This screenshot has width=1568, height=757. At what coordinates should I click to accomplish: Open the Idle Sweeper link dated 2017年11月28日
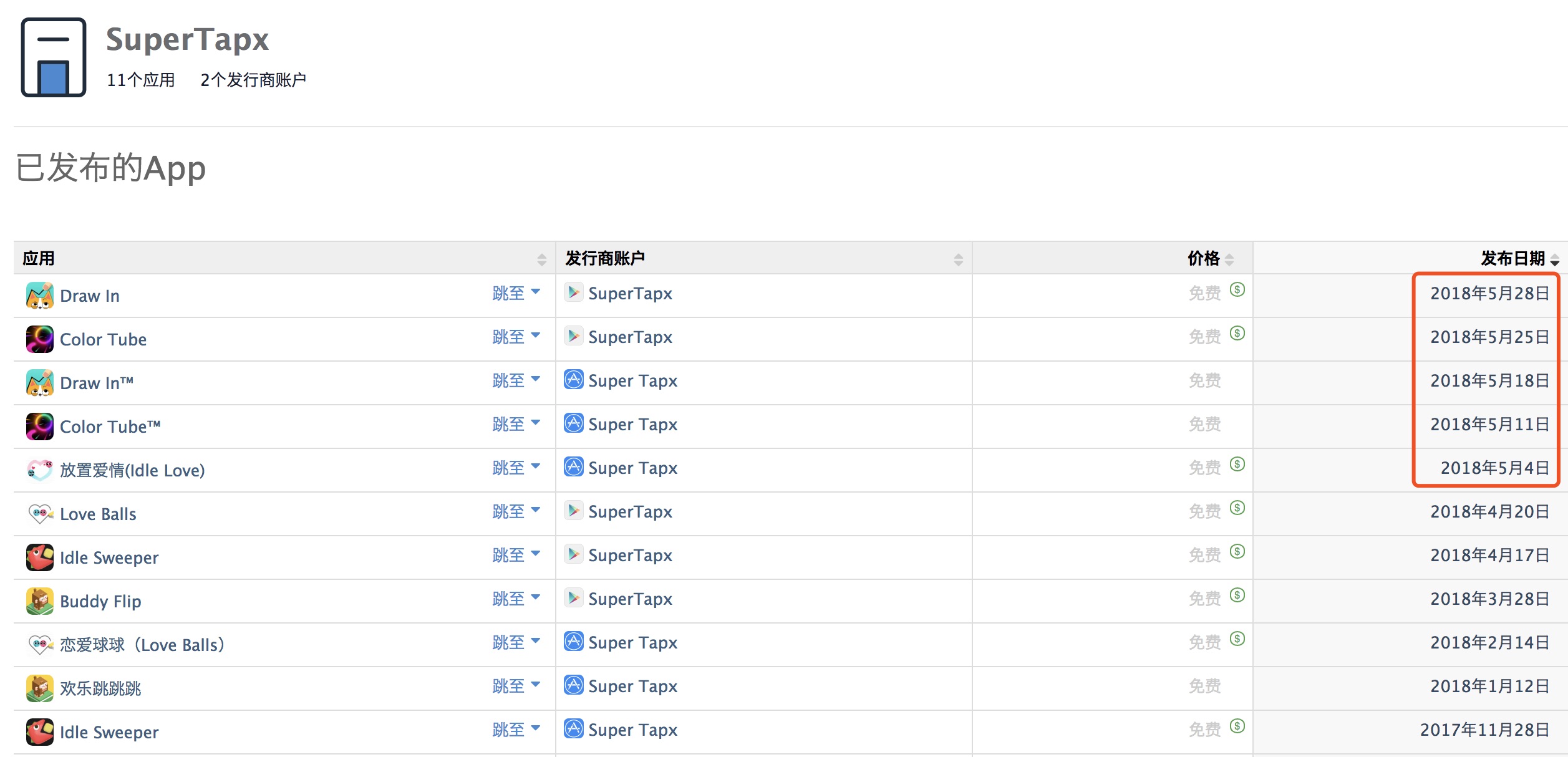click(109, 732)
